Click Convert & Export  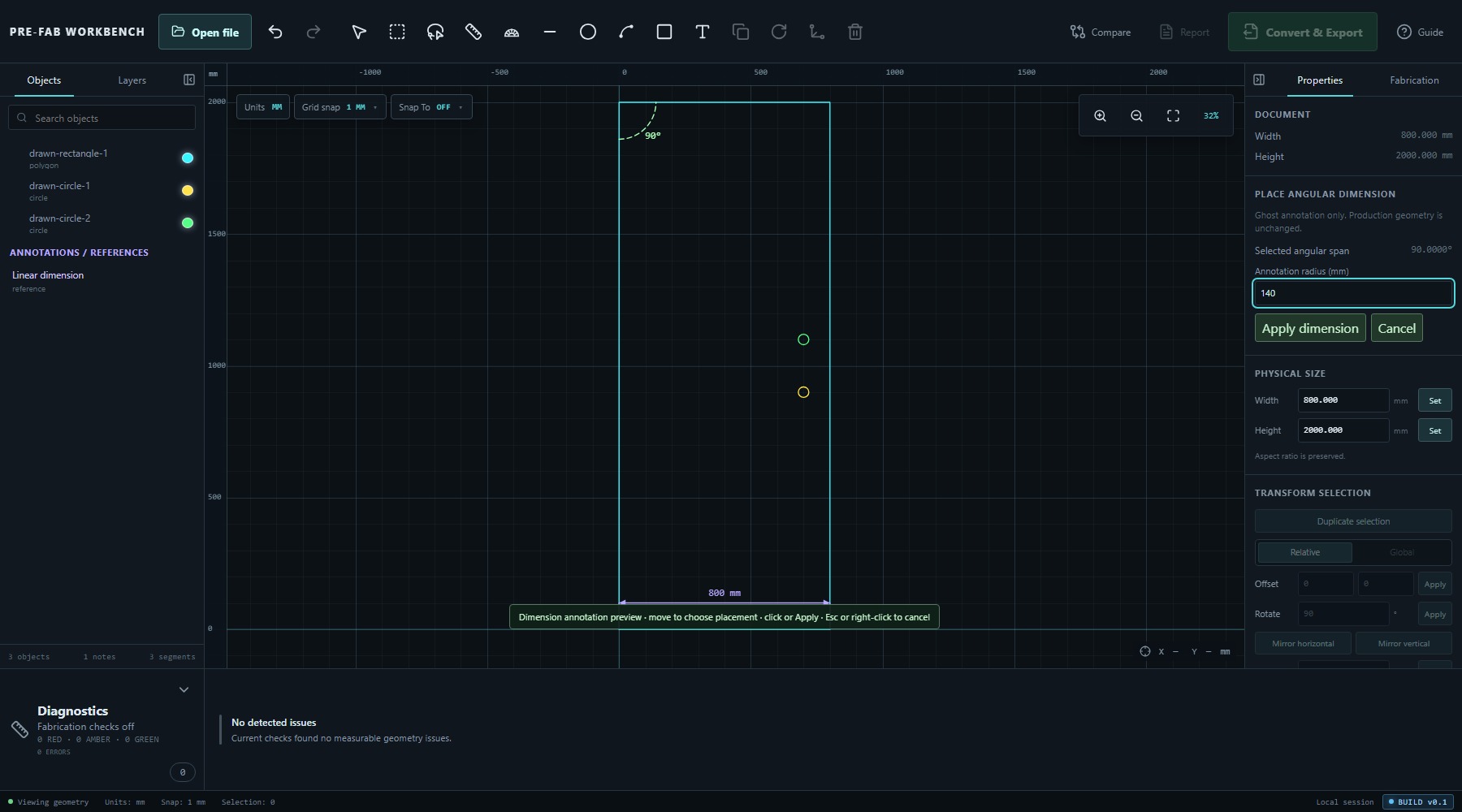tap(1302, 32)
